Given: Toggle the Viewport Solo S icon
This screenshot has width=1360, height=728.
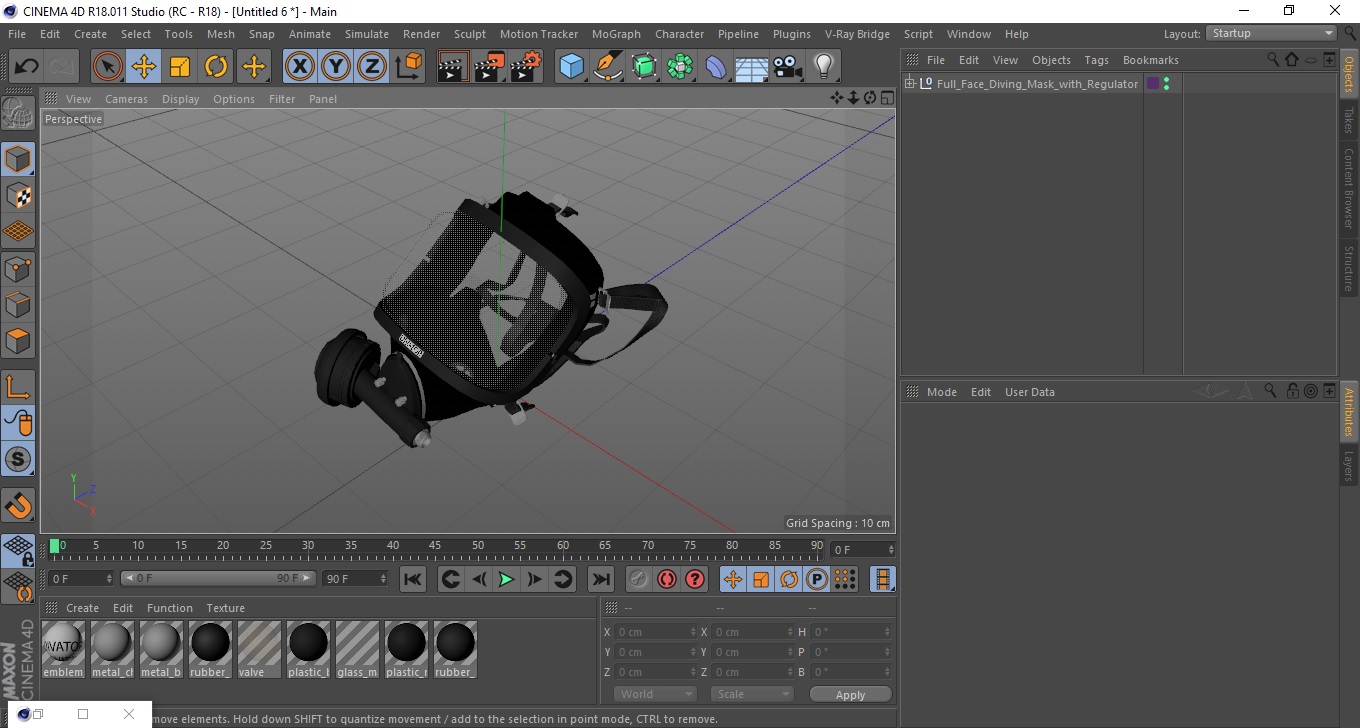Looking at the screenshot, I should tap(18, 459).
